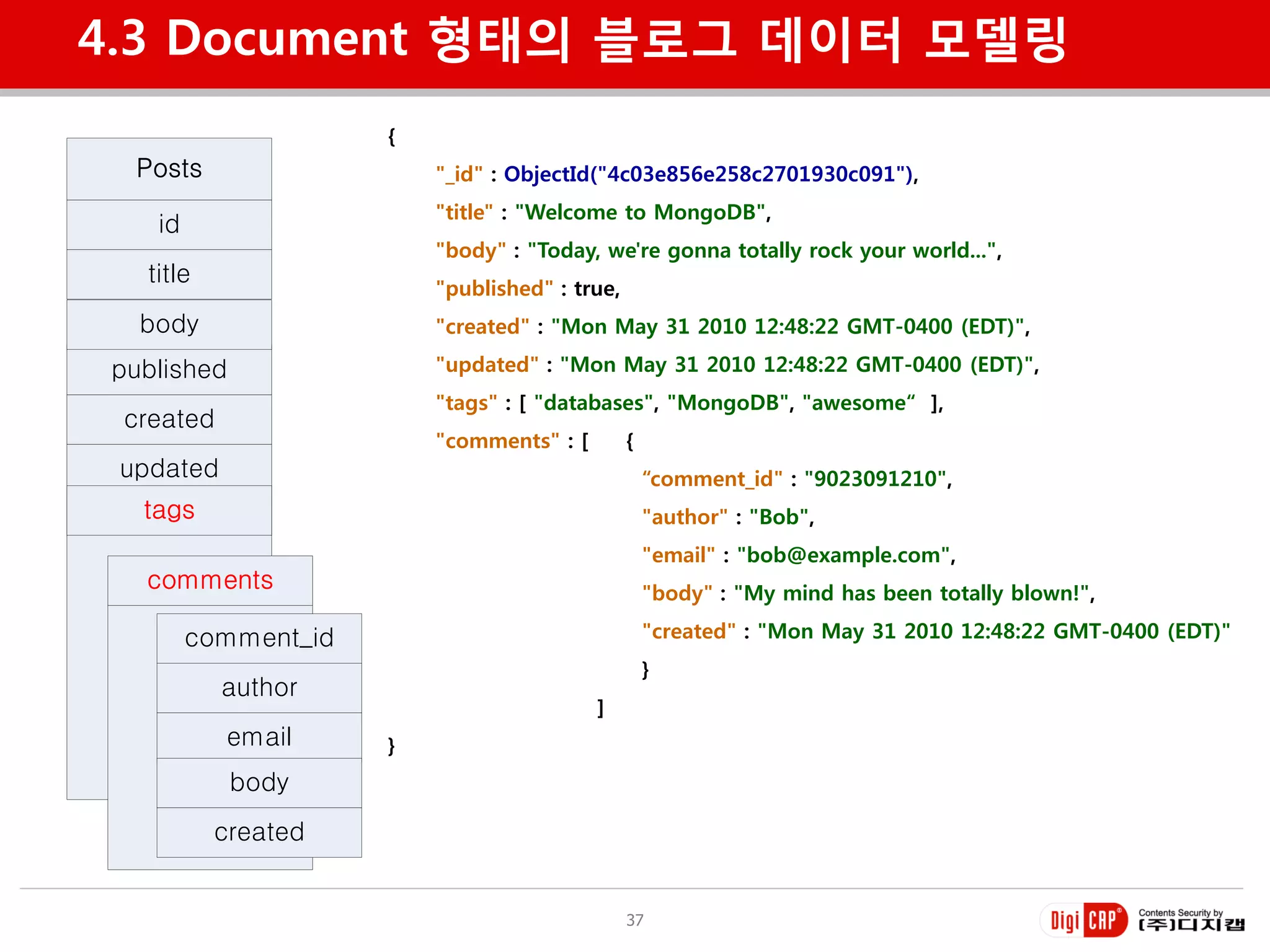The width and height of the screenshot is (1270, 952).
Task: Click the "published" key in JSON
Action: pos(494,289)
